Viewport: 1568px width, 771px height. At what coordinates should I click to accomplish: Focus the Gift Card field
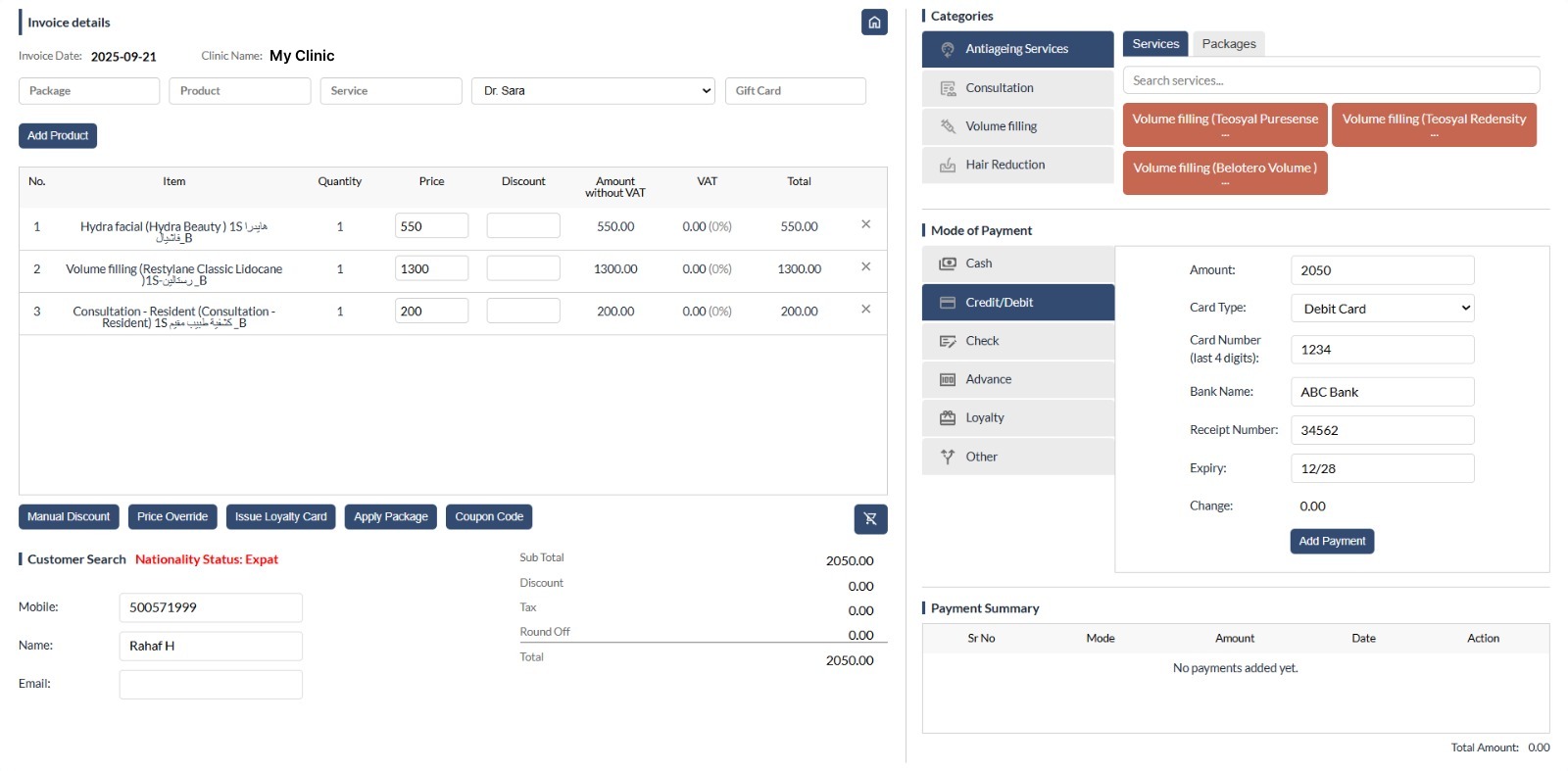(x=796, y=91)
